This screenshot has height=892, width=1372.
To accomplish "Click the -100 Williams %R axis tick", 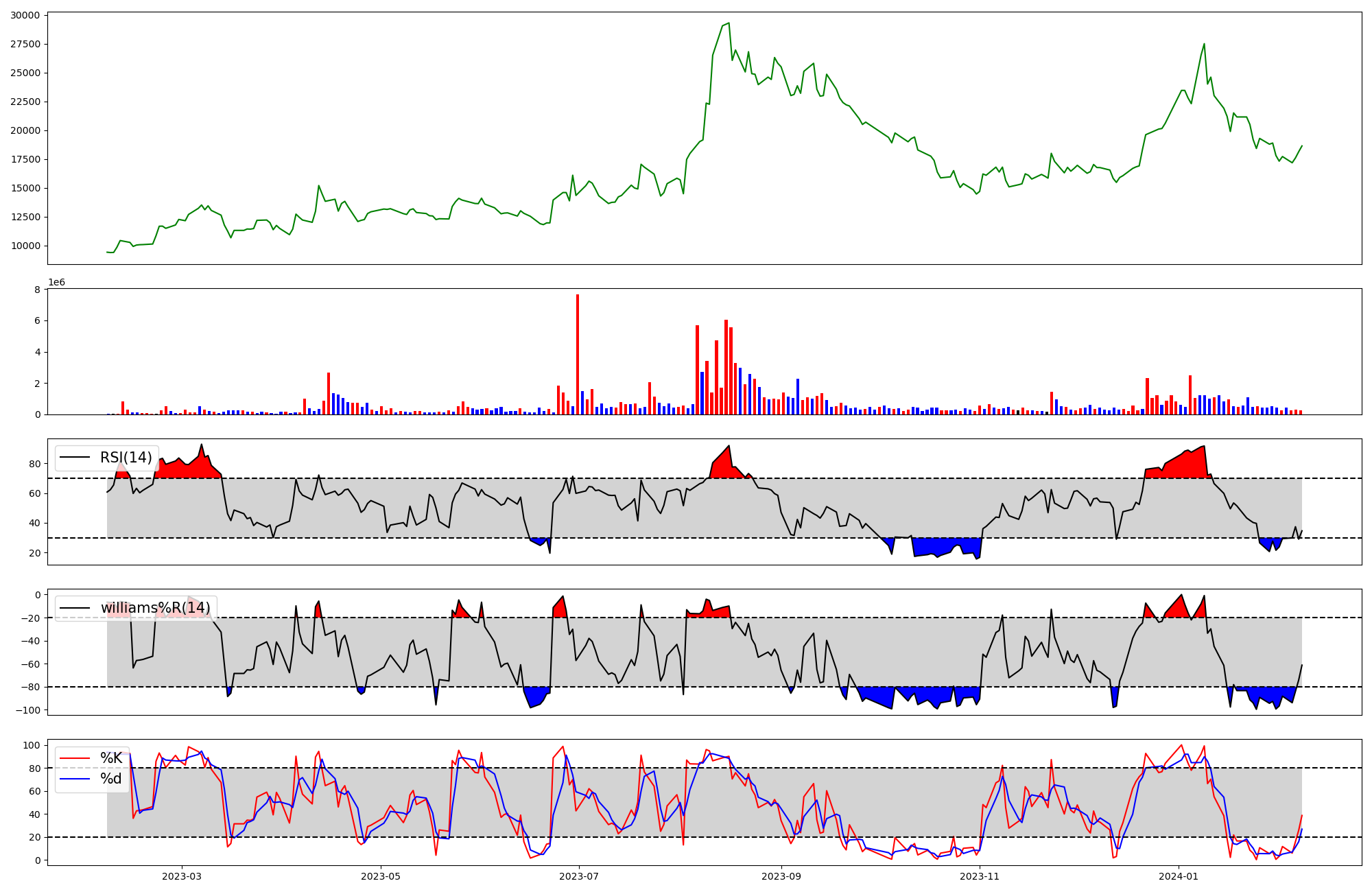I will (x=29, y=710).
